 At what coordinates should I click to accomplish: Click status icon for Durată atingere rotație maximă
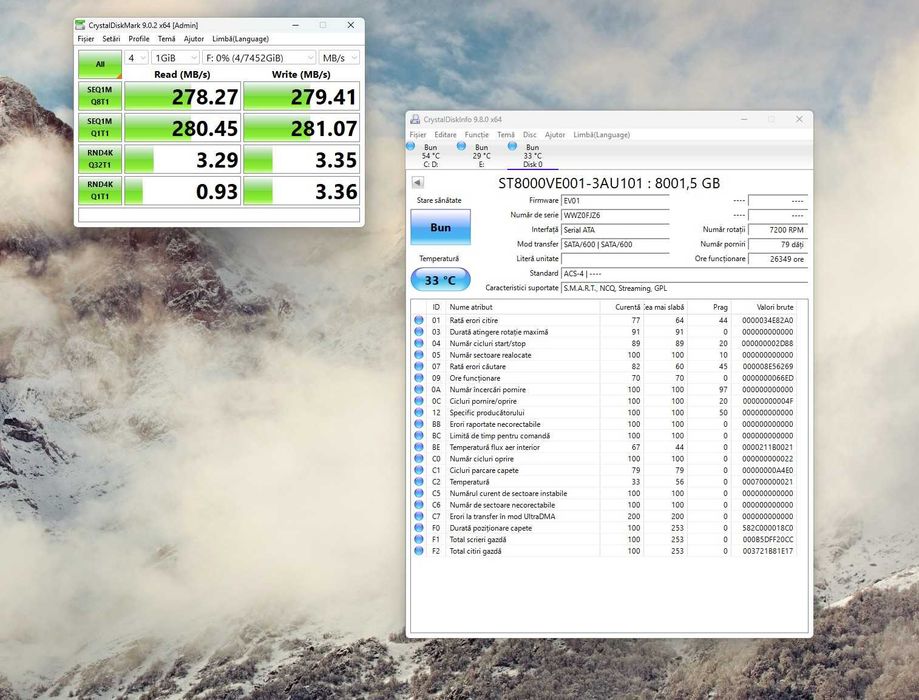point(418,332)
